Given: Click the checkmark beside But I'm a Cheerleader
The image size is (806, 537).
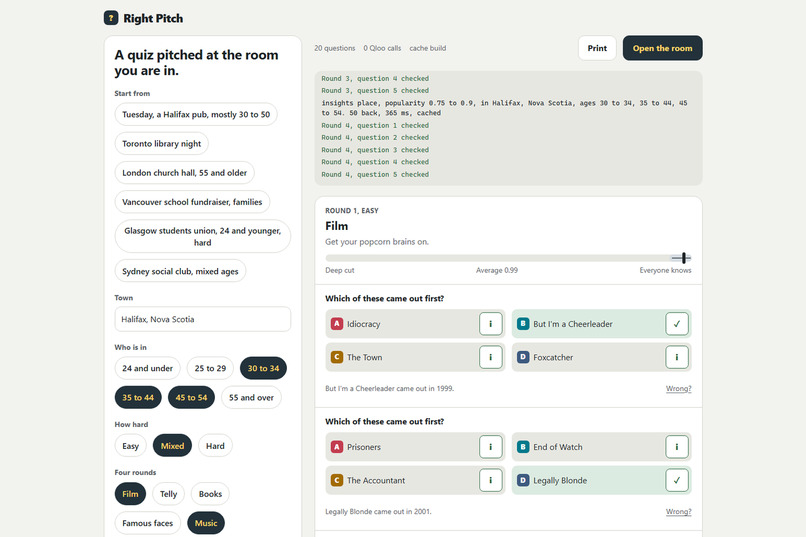Looking at the screenshot, I should (676, 324).
